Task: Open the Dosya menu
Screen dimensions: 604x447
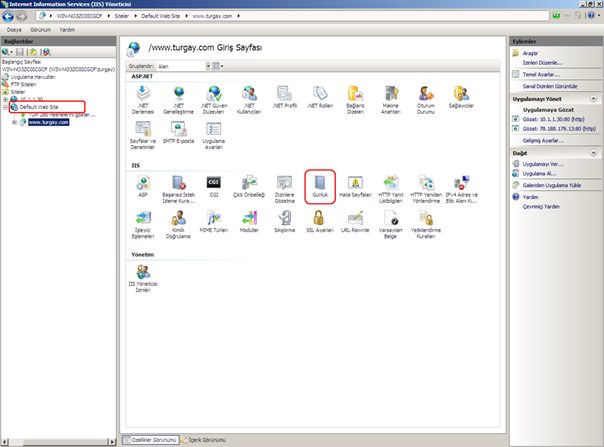Action: (x=14, y=30)
